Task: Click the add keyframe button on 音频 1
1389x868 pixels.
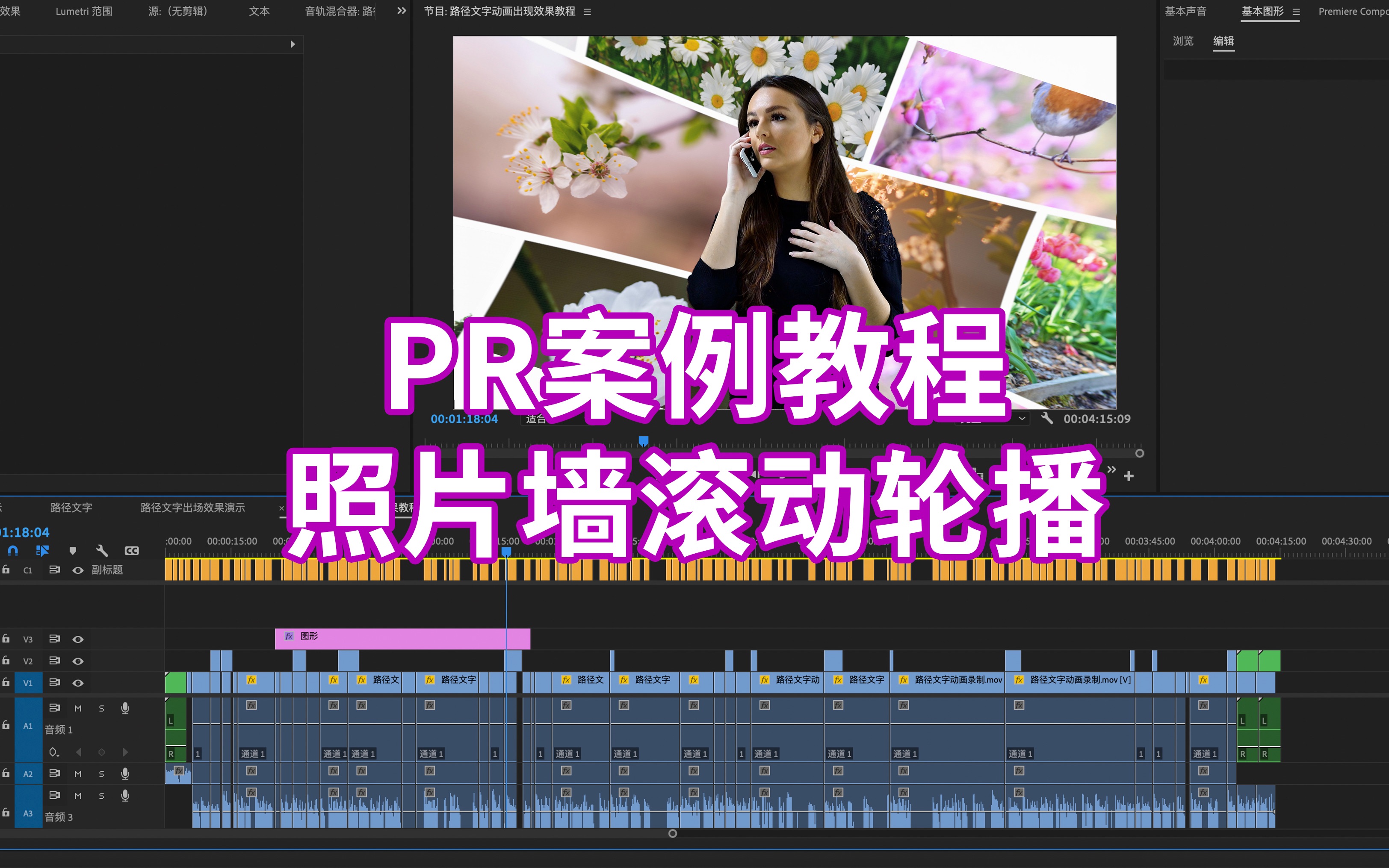Action: tap(102, 752)
